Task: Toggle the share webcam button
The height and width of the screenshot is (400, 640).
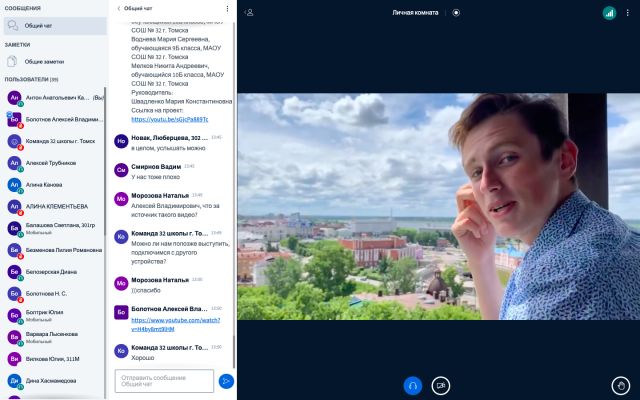Action: point(440,386)
